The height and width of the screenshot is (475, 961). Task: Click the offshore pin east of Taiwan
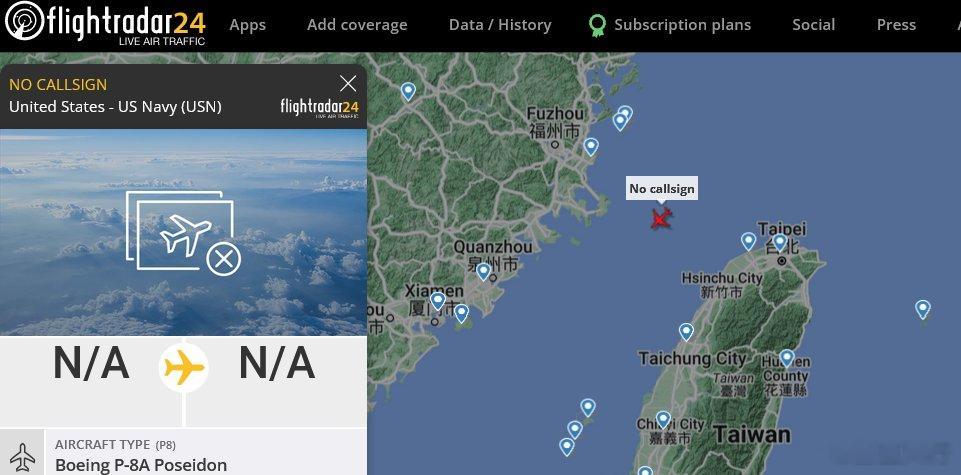[x=923, y=309]
